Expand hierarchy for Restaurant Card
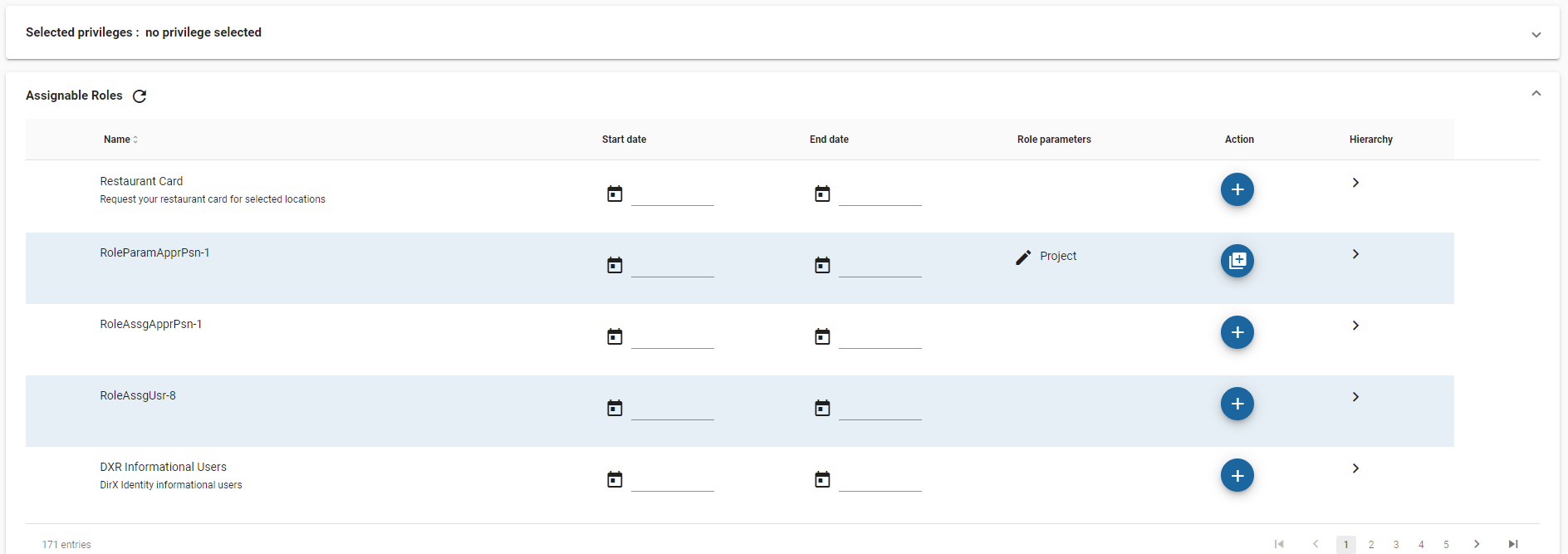The image size is (1568, 554). (1355, 183)
